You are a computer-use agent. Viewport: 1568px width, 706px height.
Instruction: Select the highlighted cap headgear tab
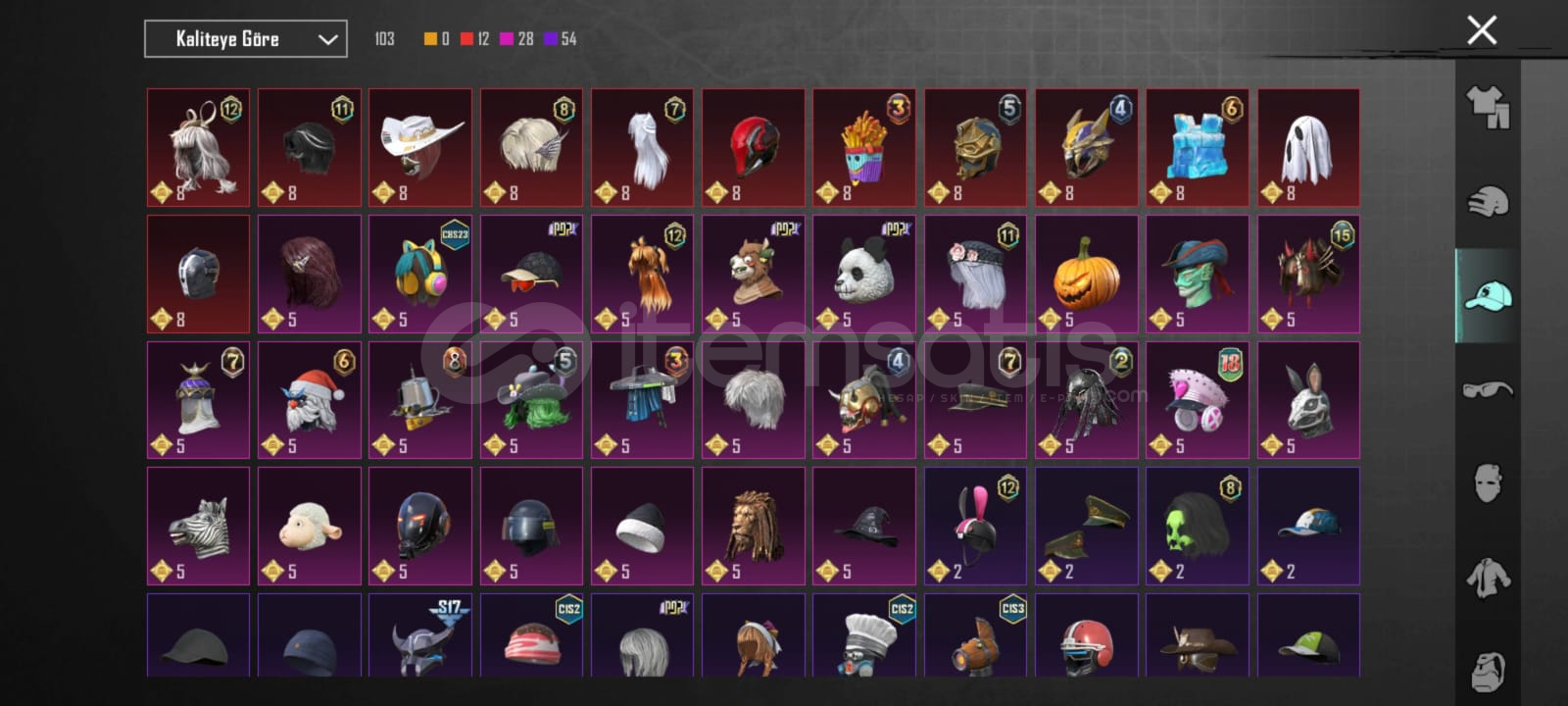coord(1488,295)
